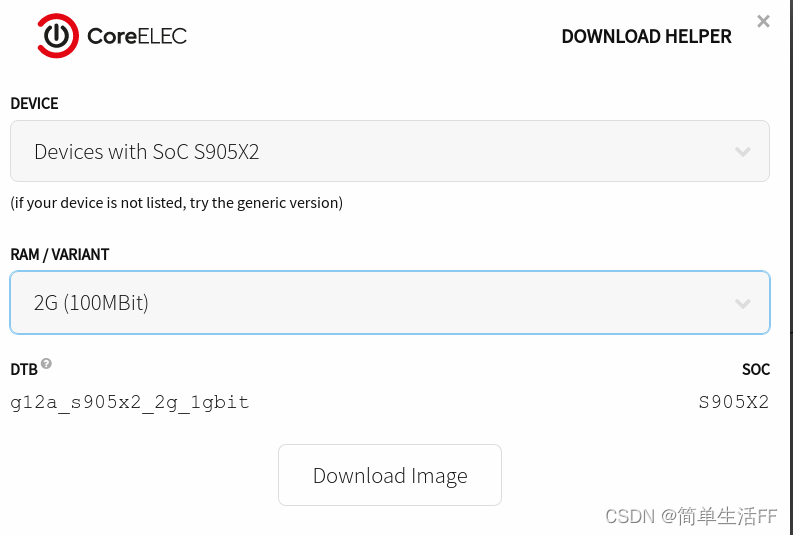Close the Download Helper dialog

(x=763, y=21)
